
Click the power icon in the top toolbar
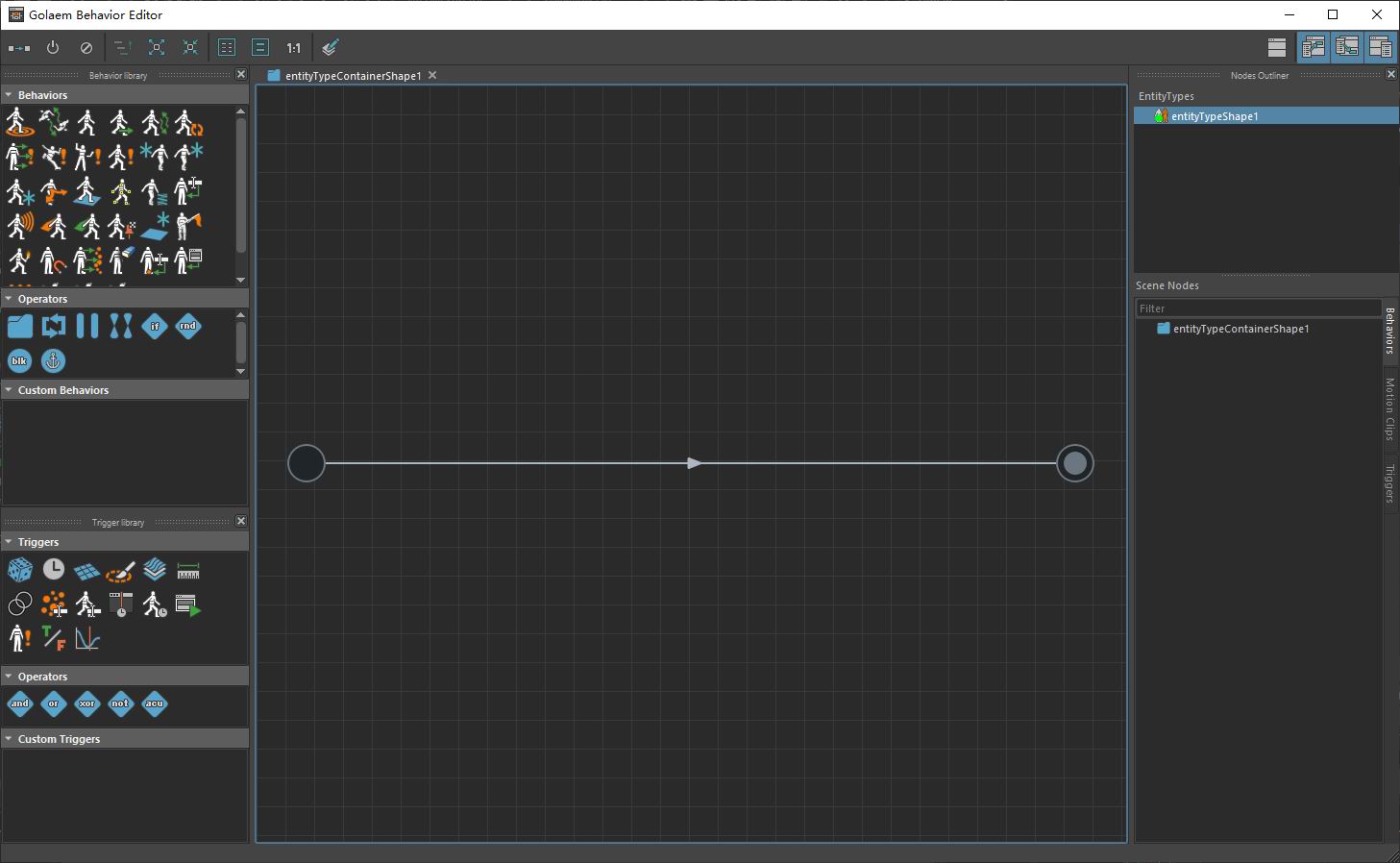click(53, 47)
